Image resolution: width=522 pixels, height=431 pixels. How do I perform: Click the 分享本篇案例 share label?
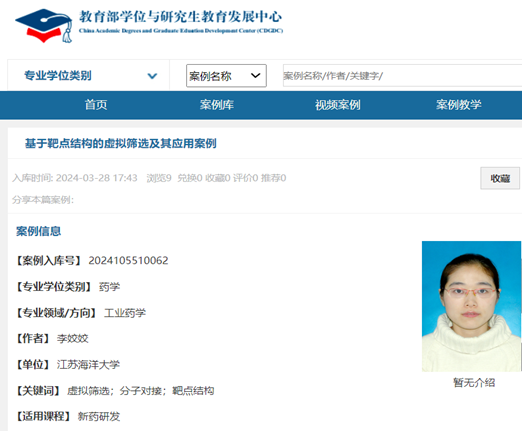tap(43, 200)
